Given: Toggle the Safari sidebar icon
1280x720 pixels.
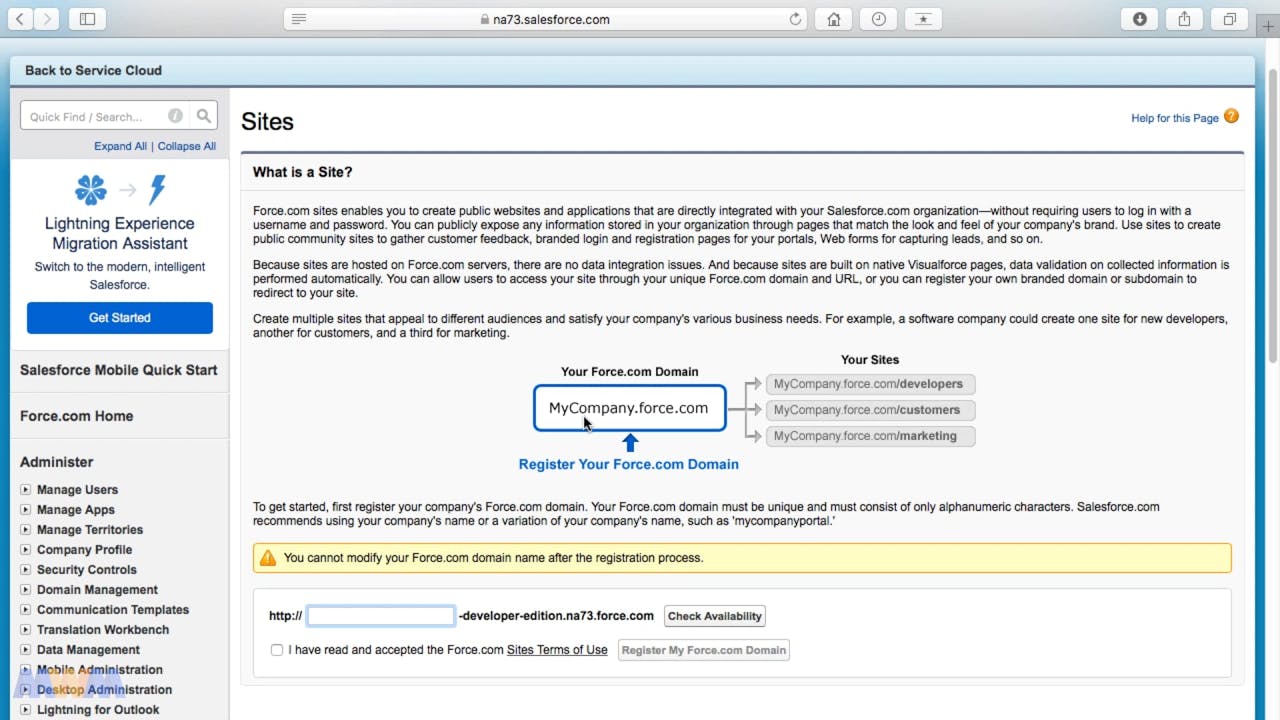Looking at the screenshot, I should (x=87, y=19).
